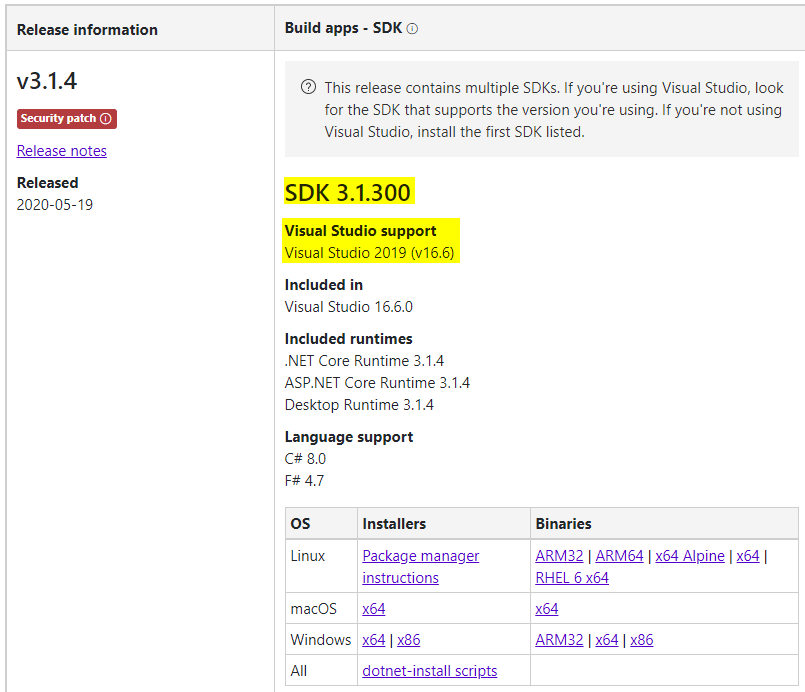Download the Windows x64 binary from Binaries column
Viewport: 805px width, 692px height.
pyautogui.click(x=606, y=639)
